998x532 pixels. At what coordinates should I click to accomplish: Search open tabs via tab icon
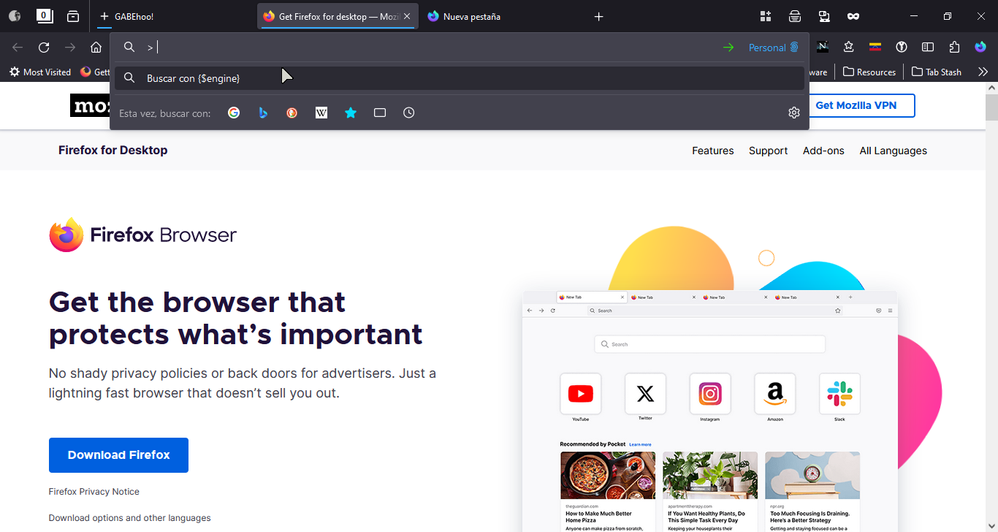point(380,113)
